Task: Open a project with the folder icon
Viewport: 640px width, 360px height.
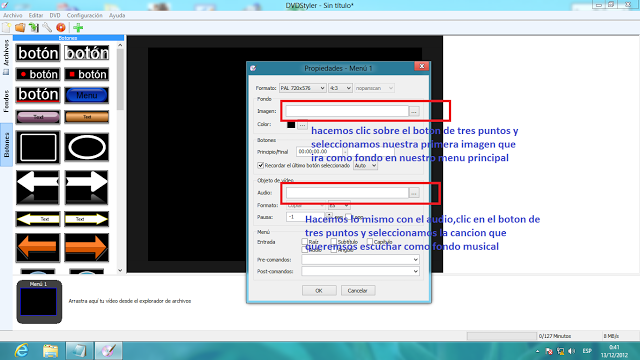Action: pos(20,27)
